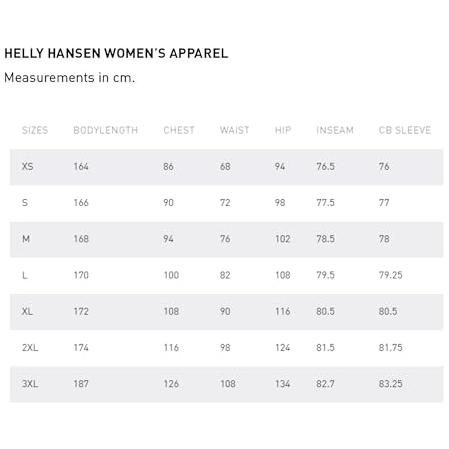This screenshot has width=449, height=449.
Task: Click the HIP column header
Action: coord(283,130)
